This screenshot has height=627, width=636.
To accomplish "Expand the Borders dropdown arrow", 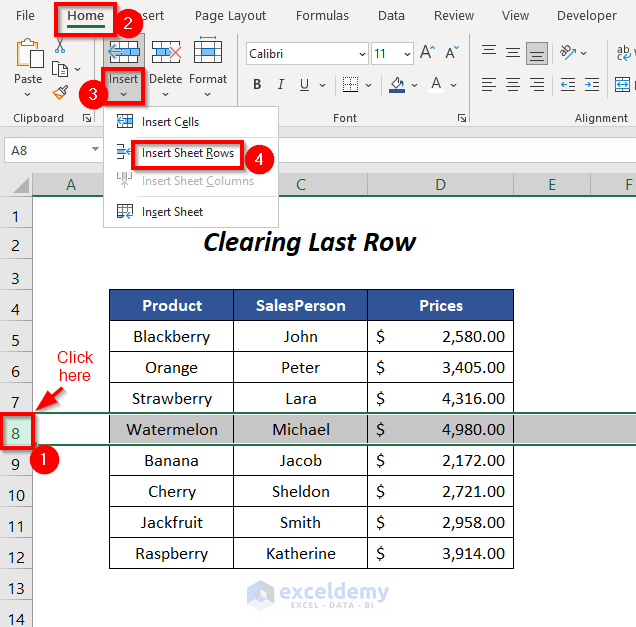I will 368,85.
